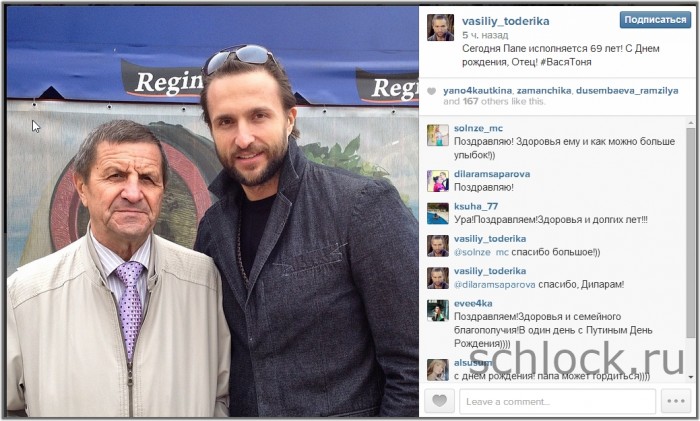Click the Подписаться follow button
Image resolution: width=700 pixels, height=421 pixels.
[655, 20]
